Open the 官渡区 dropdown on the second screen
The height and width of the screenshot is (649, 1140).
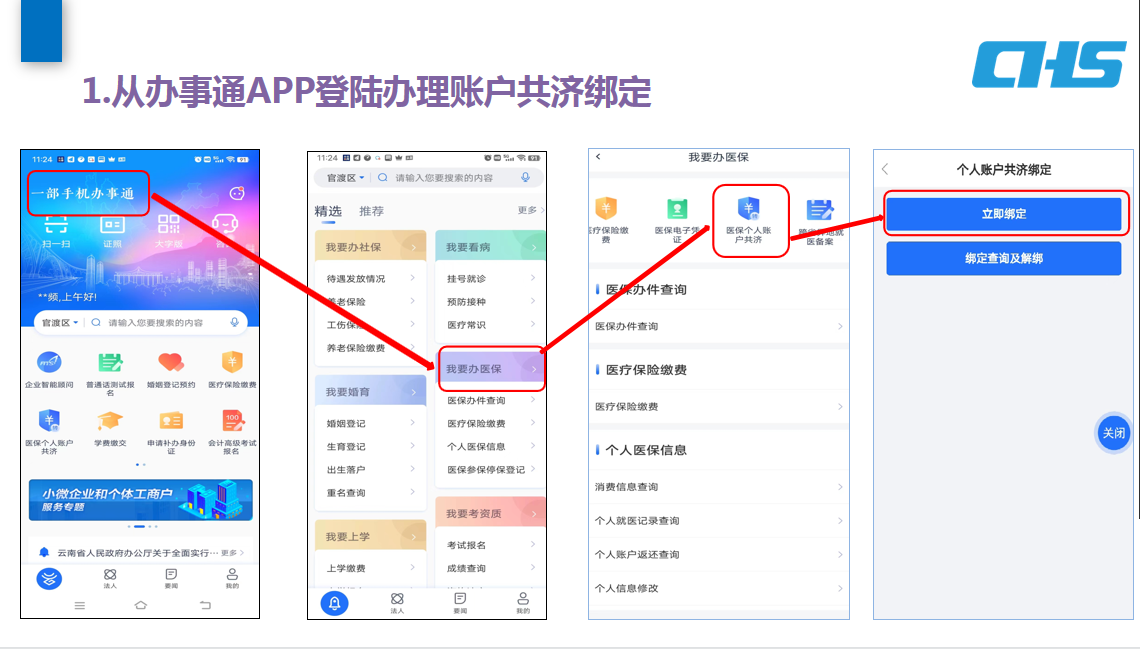coord(345,177)
